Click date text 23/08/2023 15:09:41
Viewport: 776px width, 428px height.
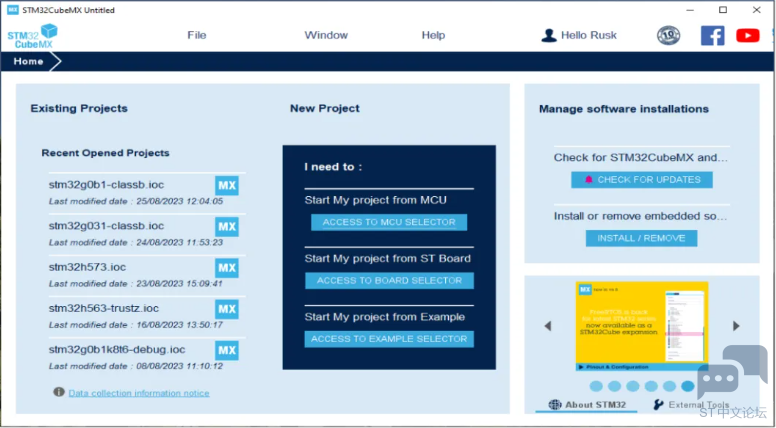pos(180,284)
